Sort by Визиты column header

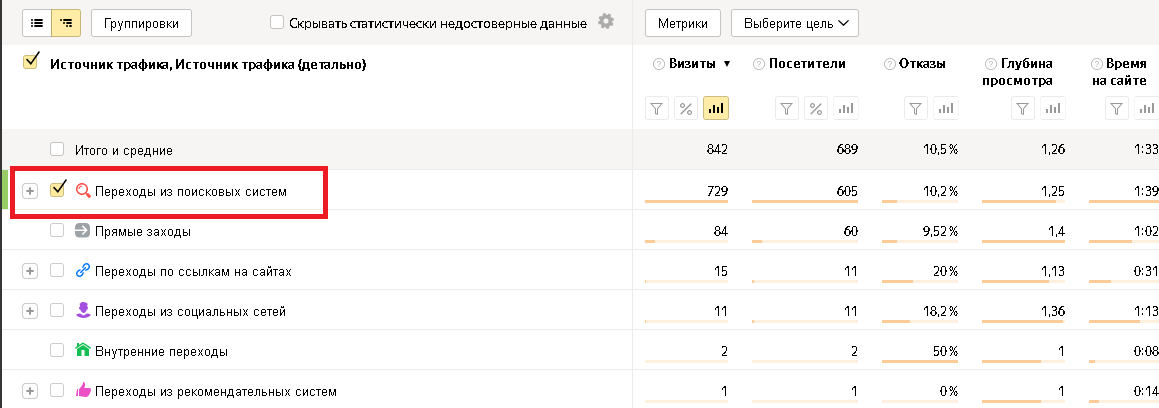click(692, 64)
